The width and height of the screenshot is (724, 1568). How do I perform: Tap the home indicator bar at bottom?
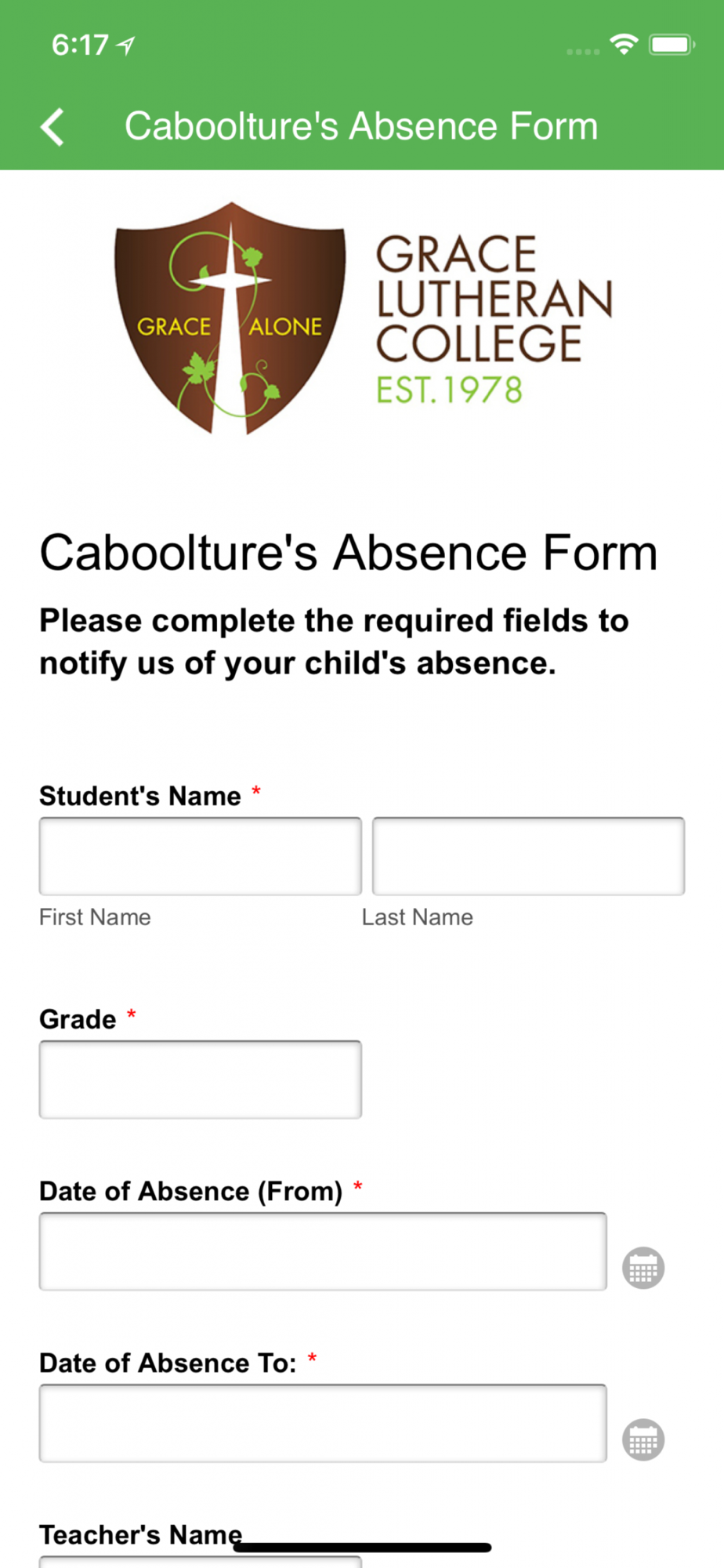point(362,1547)
